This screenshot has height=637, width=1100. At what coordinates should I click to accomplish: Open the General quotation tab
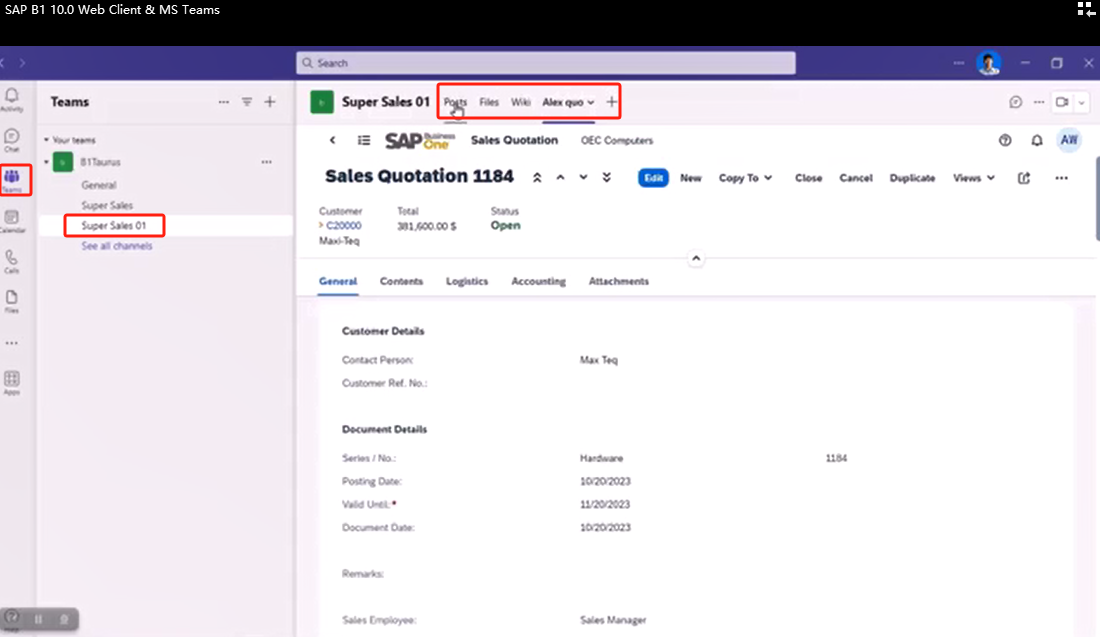[338, 281]
